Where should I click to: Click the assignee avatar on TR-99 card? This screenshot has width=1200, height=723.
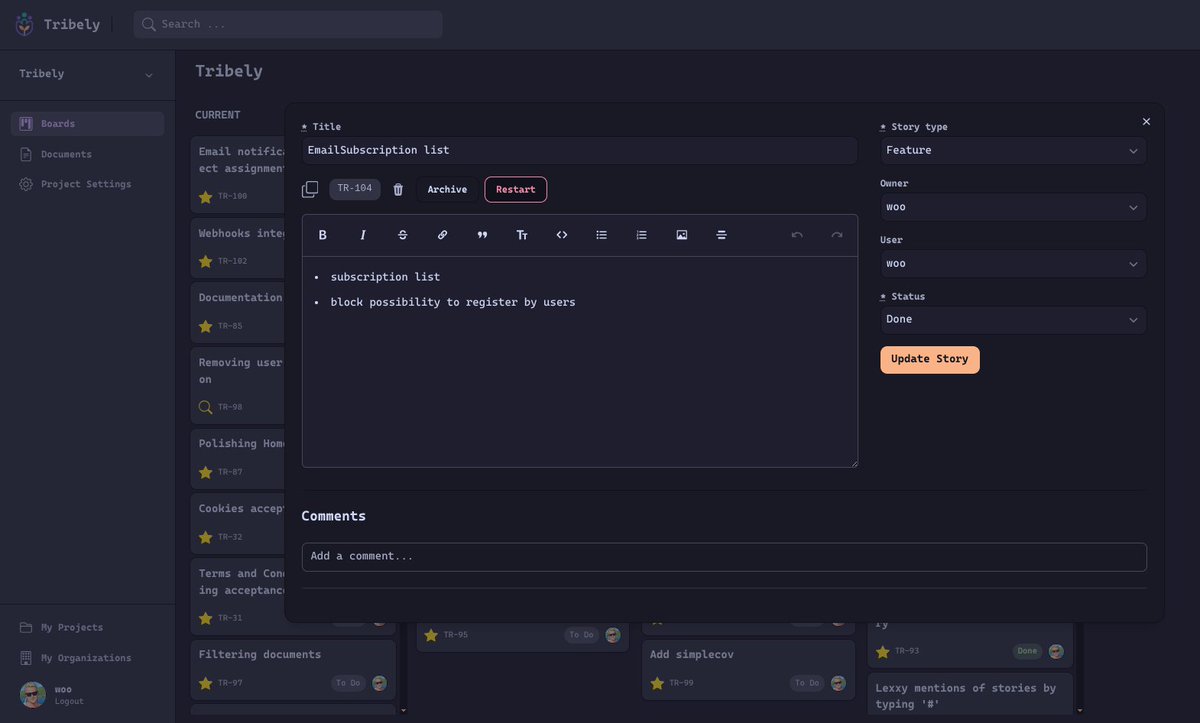click(x=838, y=683)
